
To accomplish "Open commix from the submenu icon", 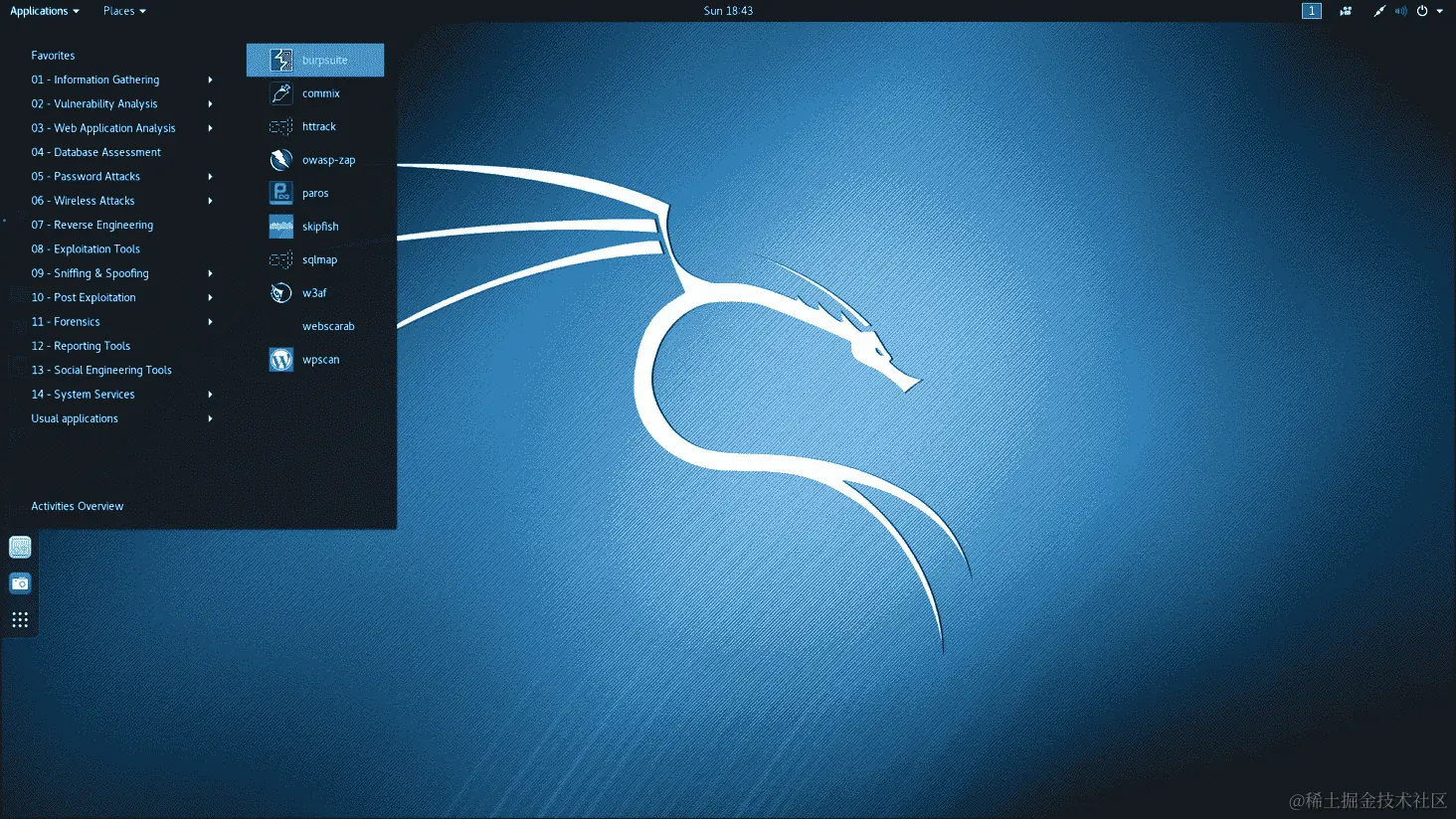I will point(281,93).
